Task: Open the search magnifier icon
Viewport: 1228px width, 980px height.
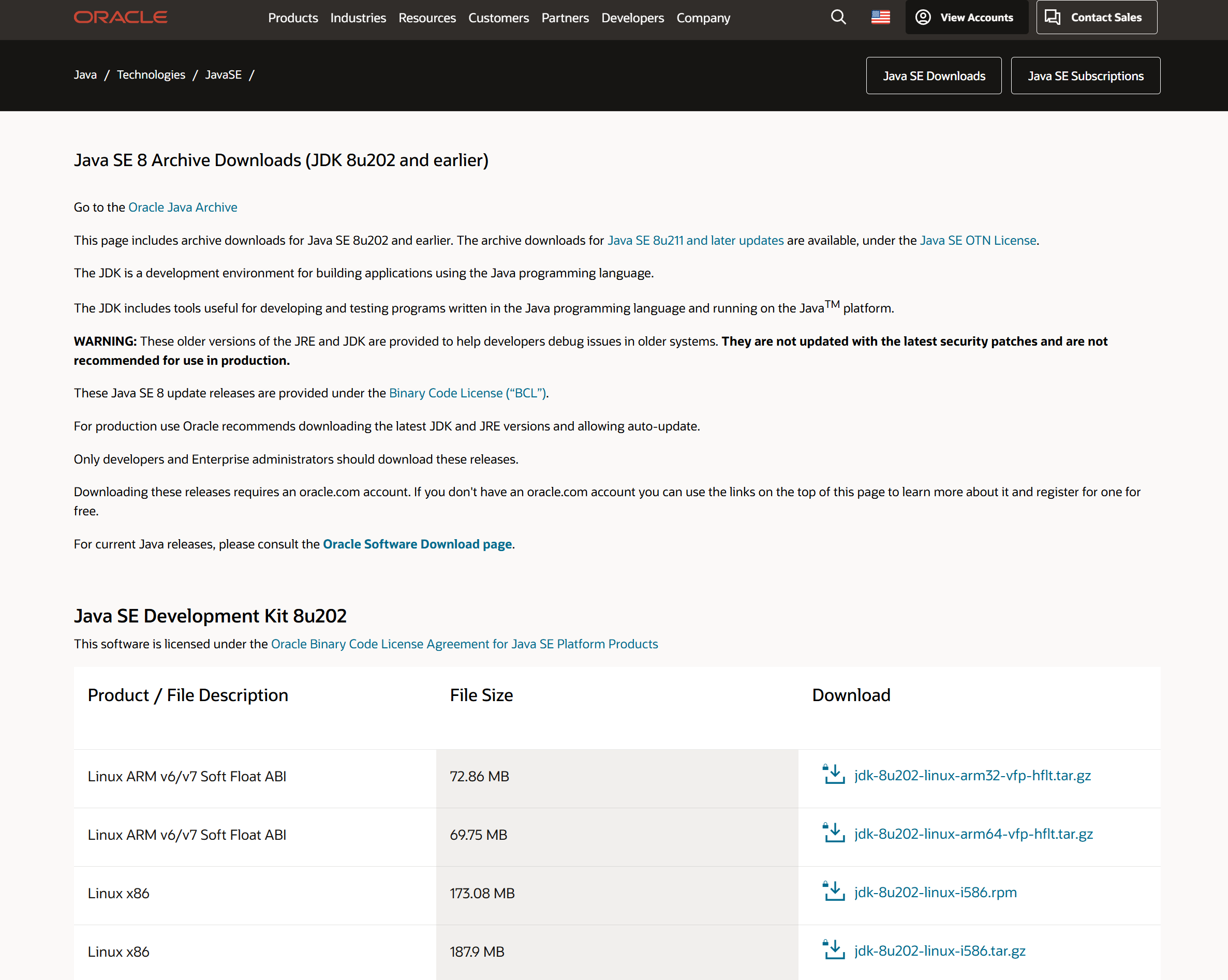Action: click(x=838, y=17)
